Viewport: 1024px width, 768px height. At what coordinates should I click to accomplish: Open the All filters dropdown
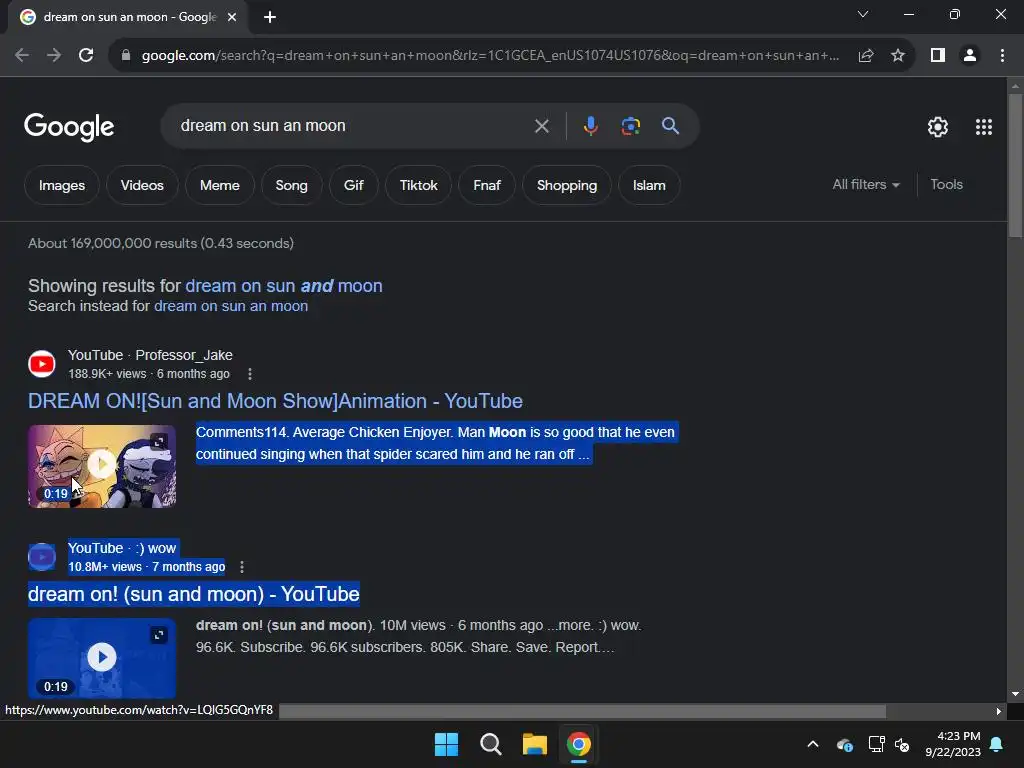click(x=866, y=185)
